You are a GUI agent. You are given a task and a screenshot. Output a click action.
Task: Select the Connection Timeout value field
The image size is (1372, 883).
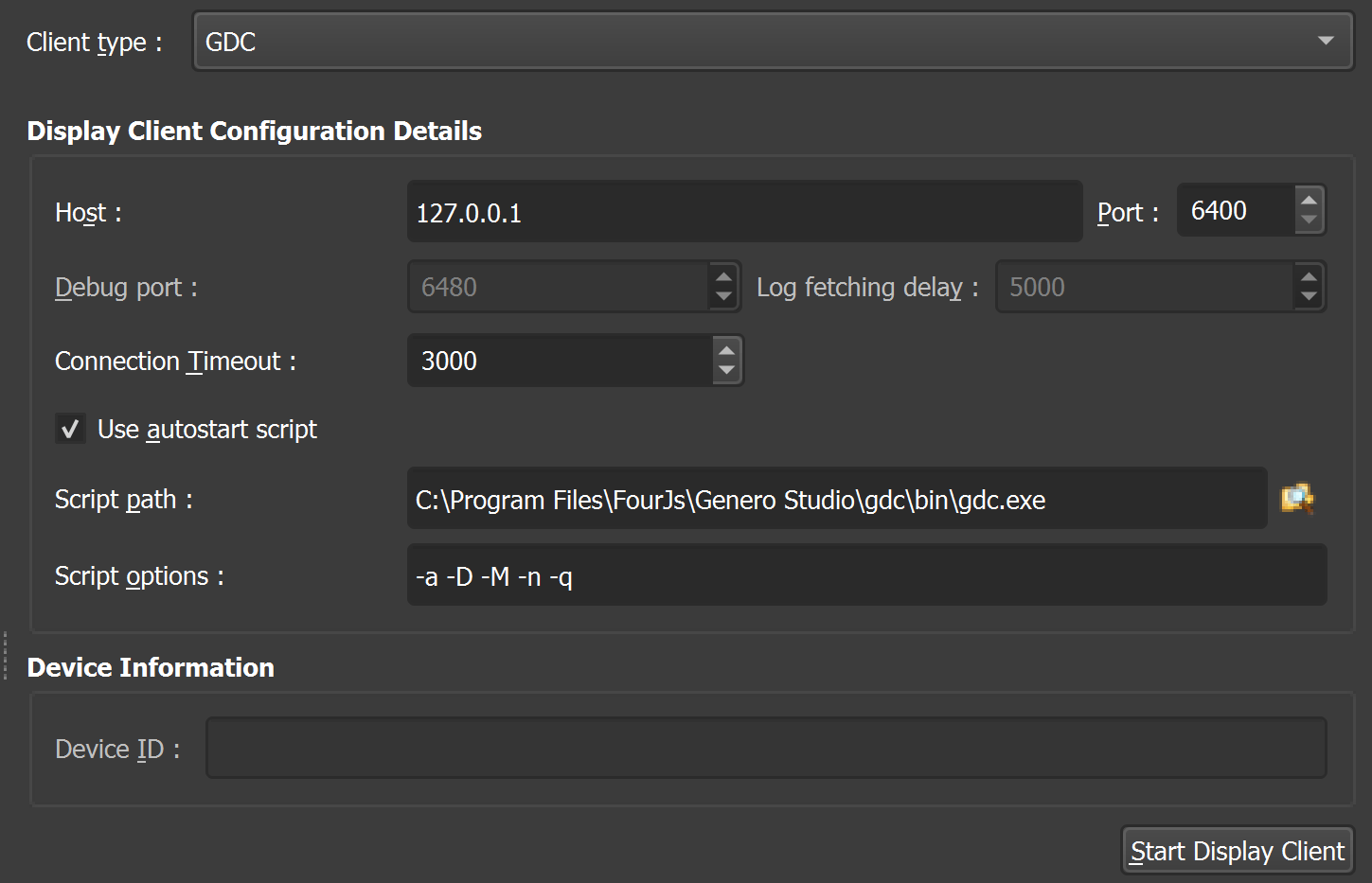pos(559,361)
